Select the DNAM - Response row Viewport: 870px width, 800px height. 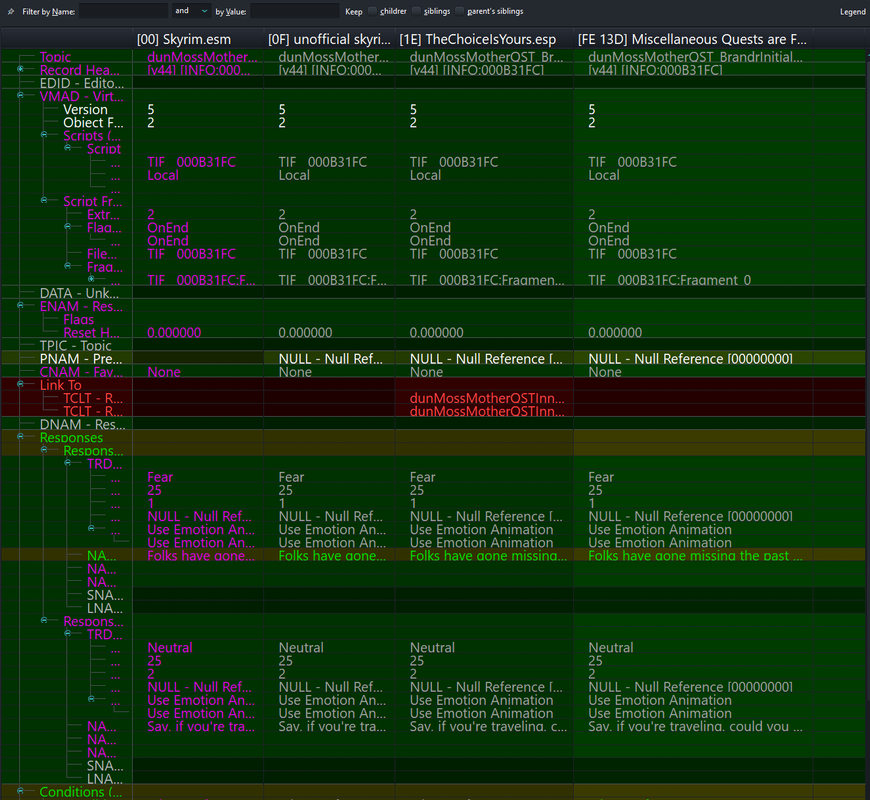[x=83, y=424]
